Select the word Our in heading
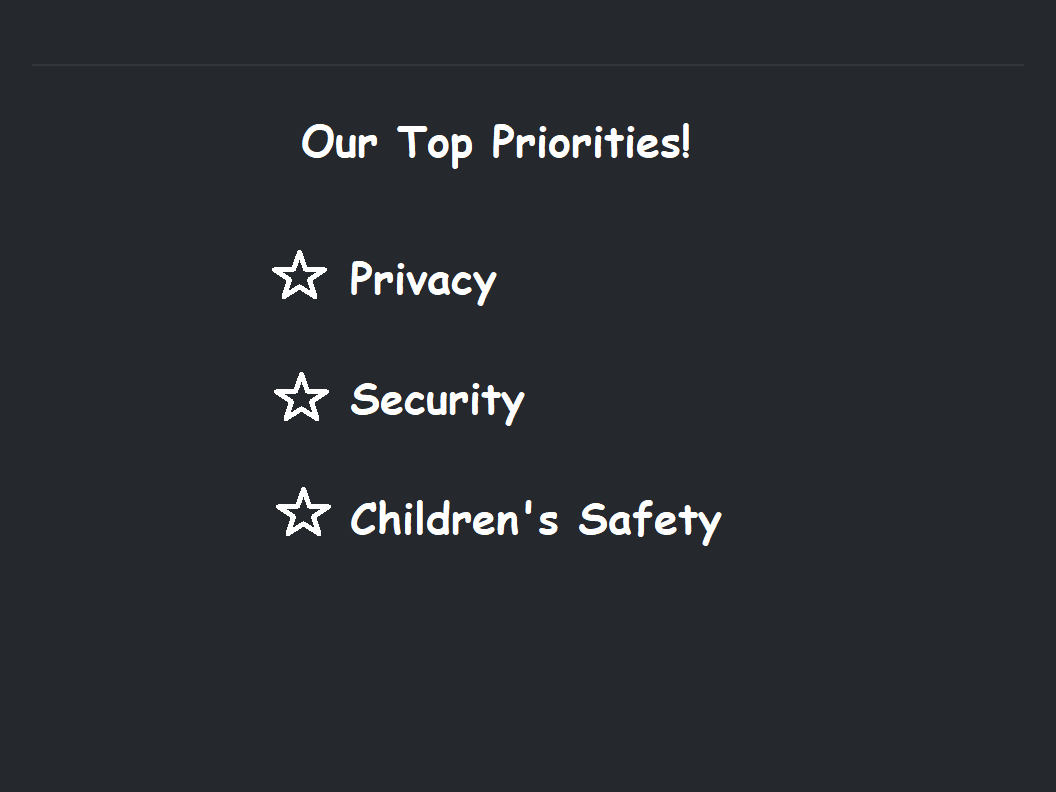The height and width of the screenshot is (792, 1056). coord(339,142)
